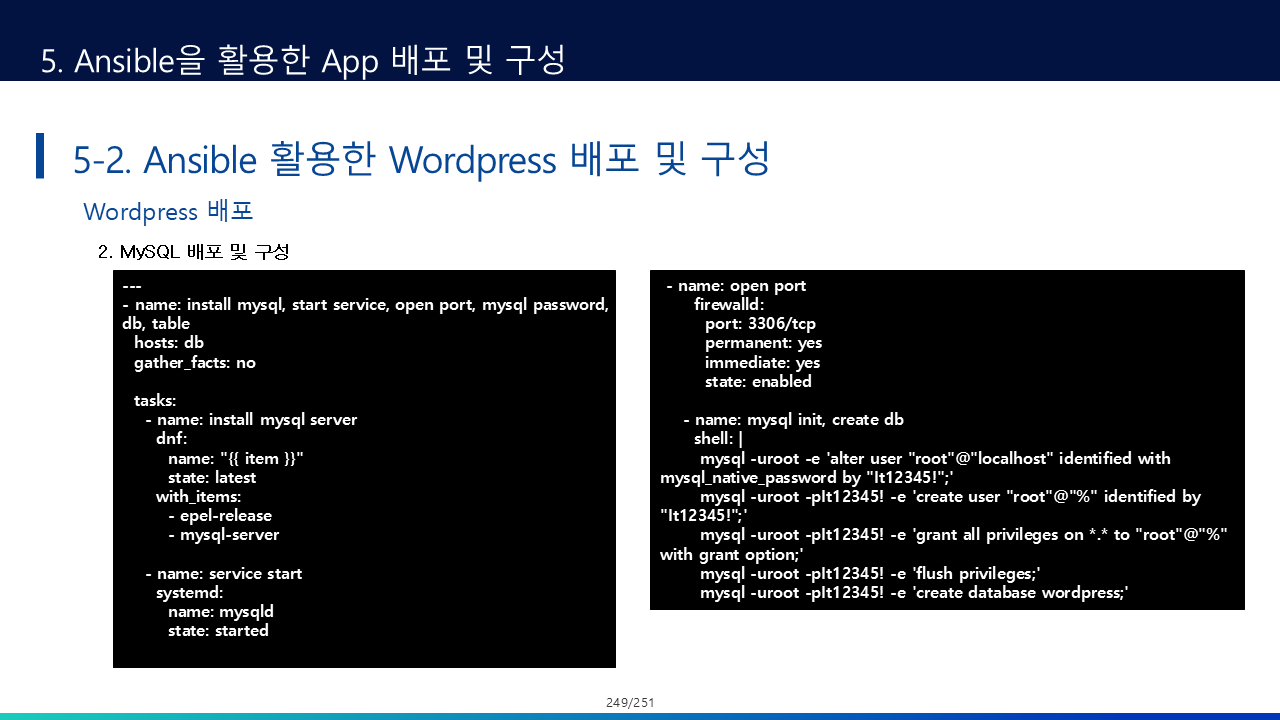The image size is (1280, 720).
Task: Select '- name: service start' line
Action: (x=223, y=573)
